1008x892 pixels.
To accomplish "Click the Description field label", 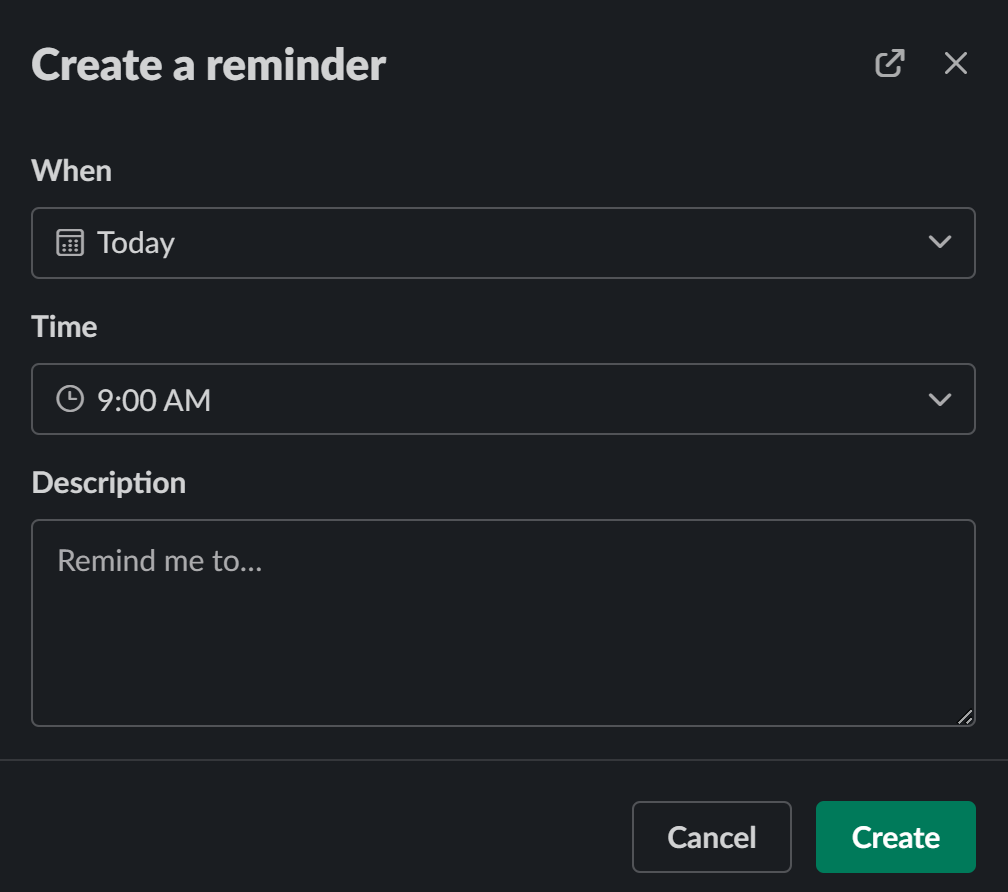I will [108, 483].
